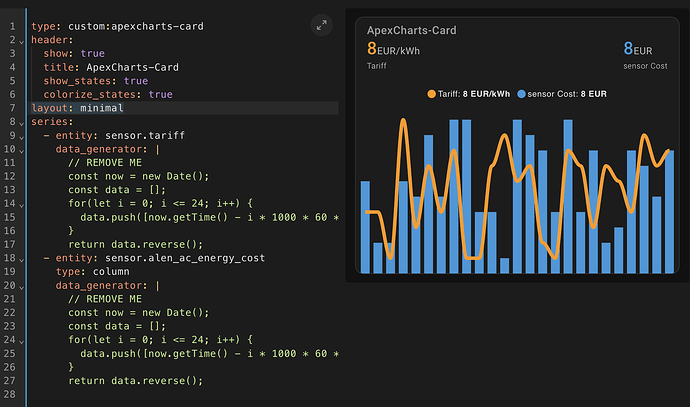Click 'colorize_states: true' in the editor

click(x=108, y=95)
